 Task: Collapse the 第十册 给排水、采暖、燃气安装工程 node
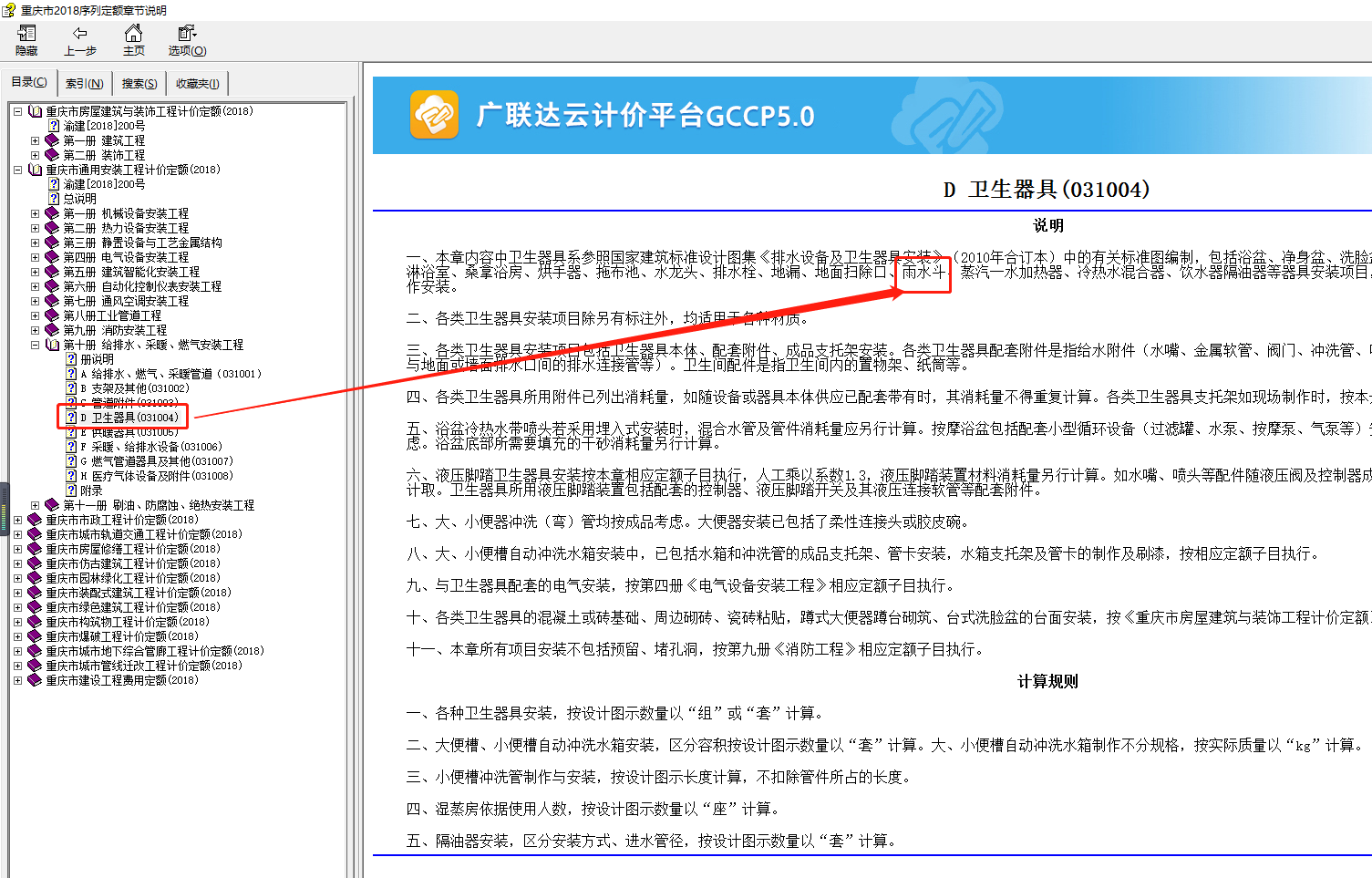pos(35,345)
